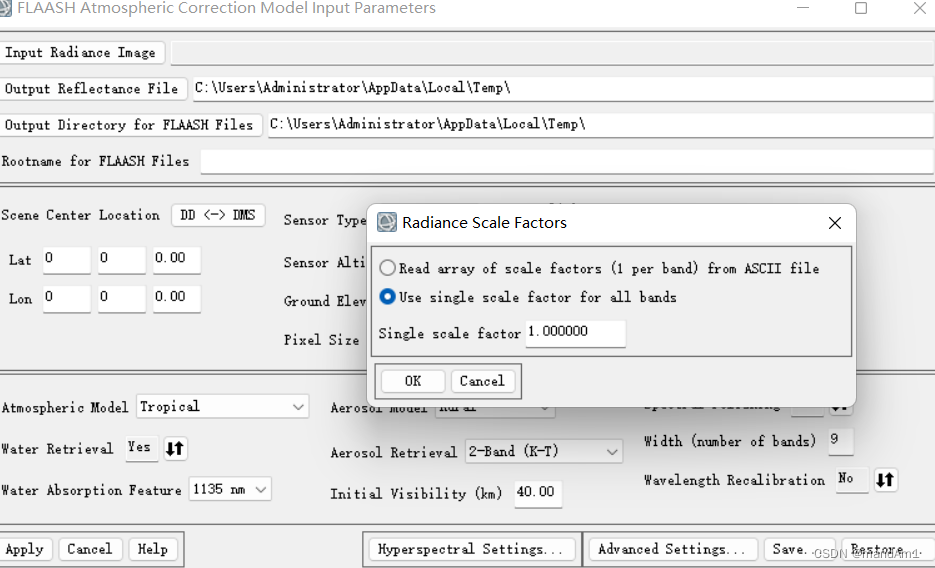Image resolution: width=935 pixels, height=568 pixels.
Task: Click the FLAASH window title bar icon
Action: (x=5, y=8)
